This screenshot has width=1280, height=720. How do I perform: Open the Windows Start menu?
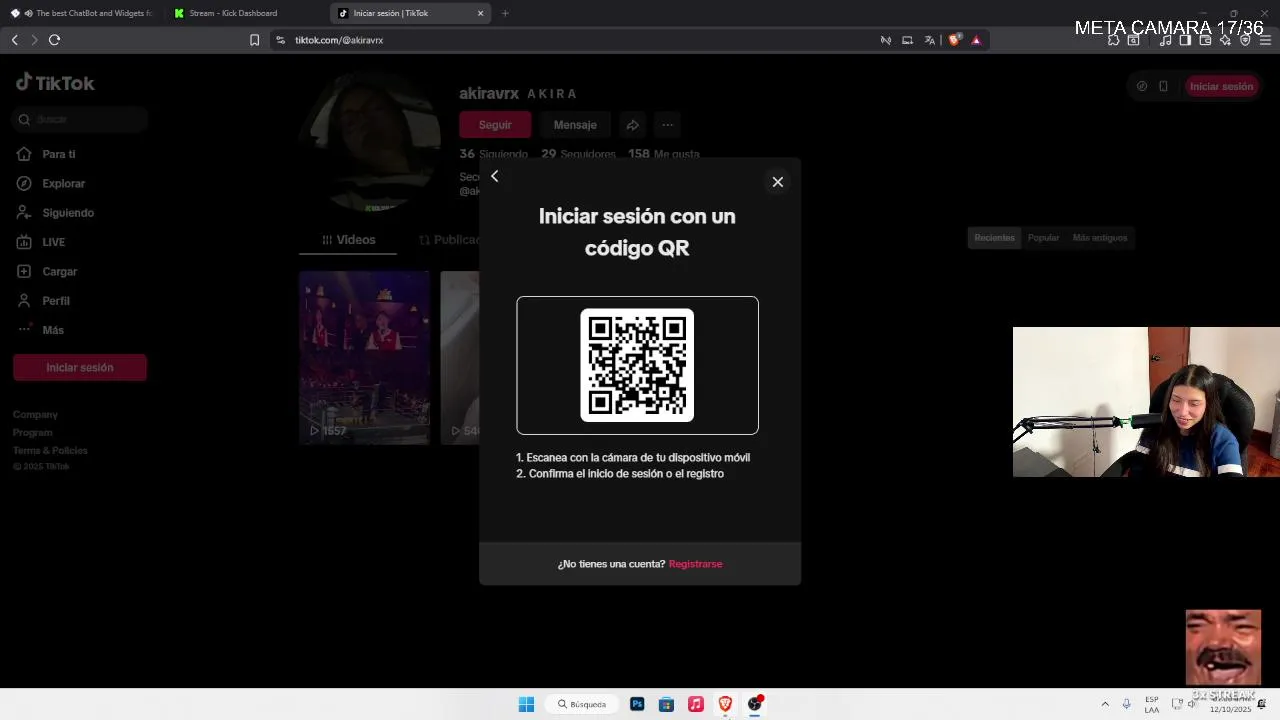click(526, 704)
